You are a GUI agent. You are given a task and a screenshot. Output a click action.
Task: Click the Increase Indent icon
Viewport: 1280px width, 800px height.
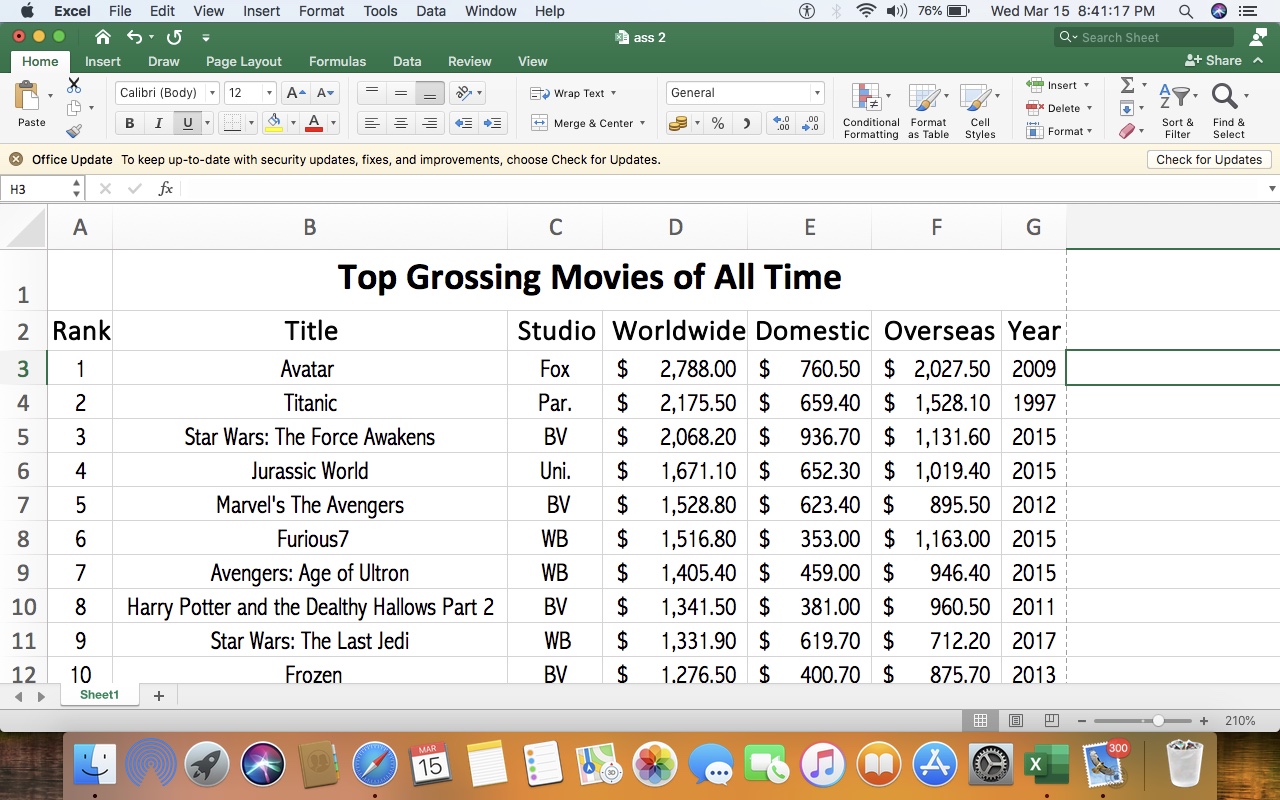click(x=492, y=124)
